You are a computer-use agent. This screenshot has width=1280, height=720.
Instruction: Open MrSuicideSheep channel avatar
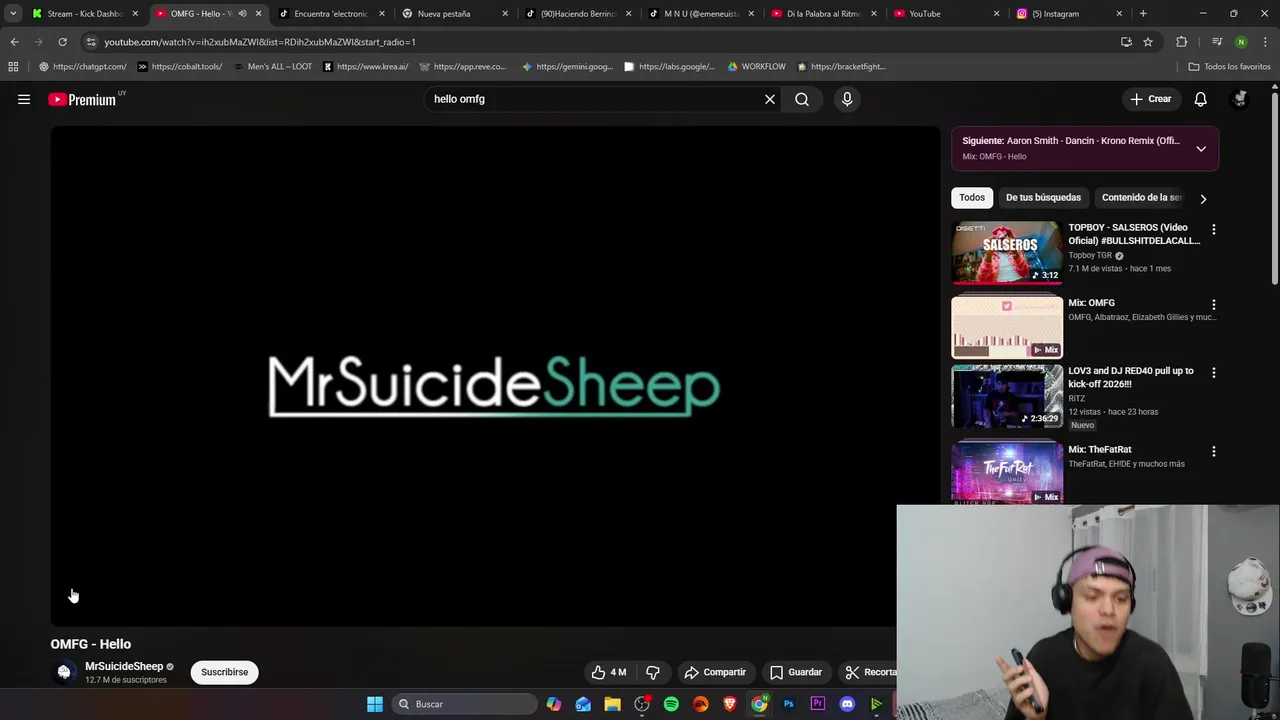click(64, 672)
